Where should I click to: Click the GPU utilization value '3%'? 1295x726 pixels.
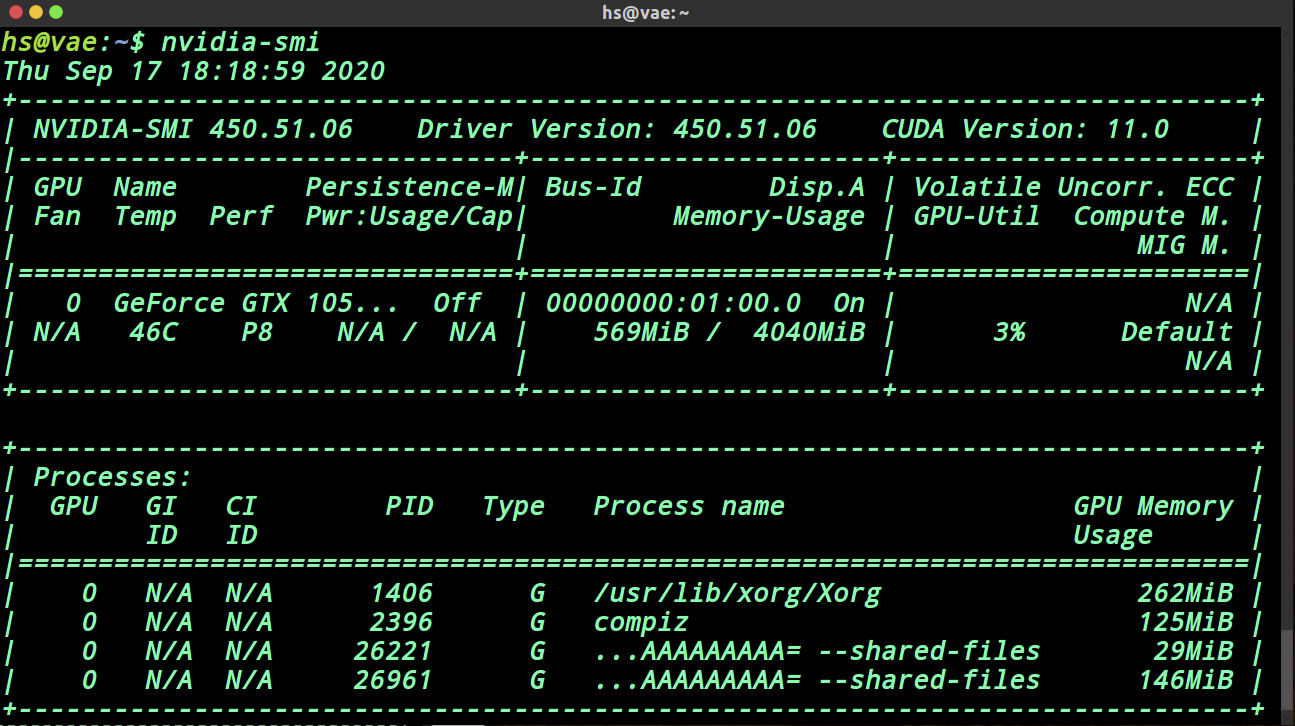coord(1009,332)
